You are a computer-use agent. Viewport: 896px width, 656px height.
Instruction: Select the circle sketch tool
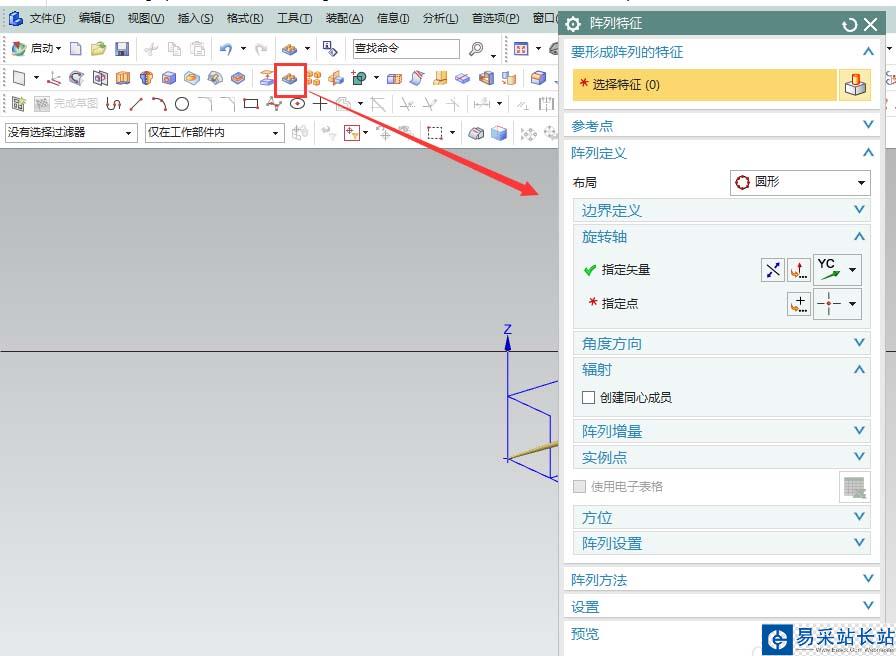coord(182,104)
